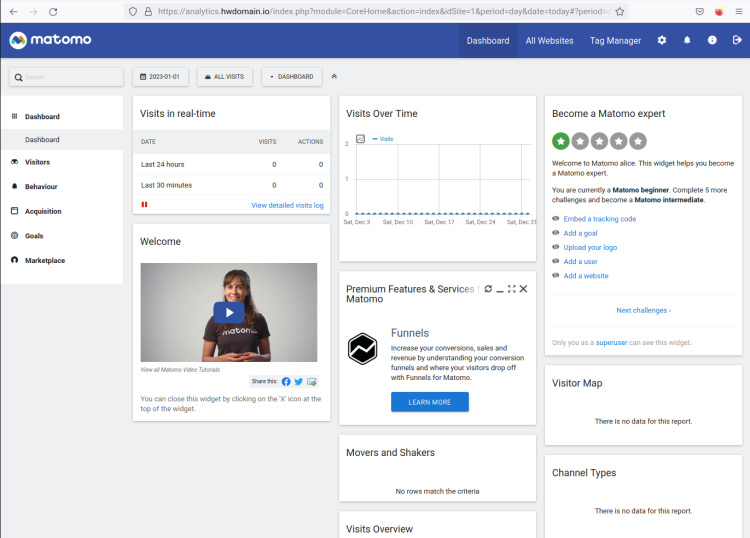Toggle the Visits series in chart legend
This screenshot has height=538, width=750.
pyautogui.click(x=383, y=139)
